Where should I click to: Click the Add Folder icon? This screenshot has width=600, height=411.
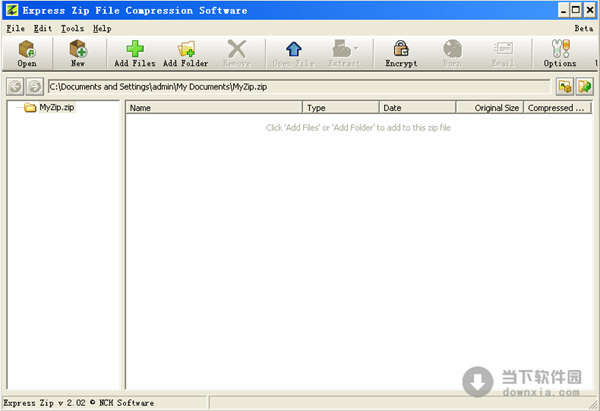(186, 49)
